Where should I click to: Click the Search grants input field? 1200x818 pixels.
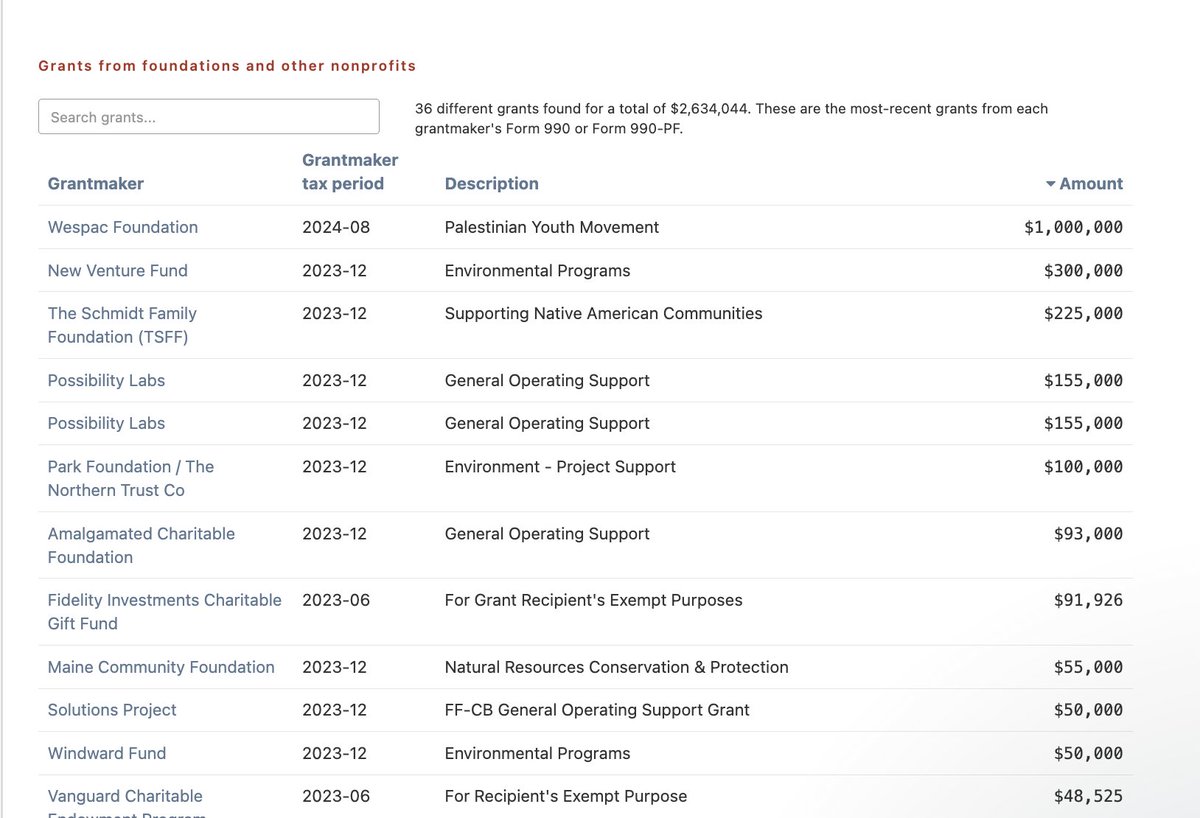tap(209, 117)
